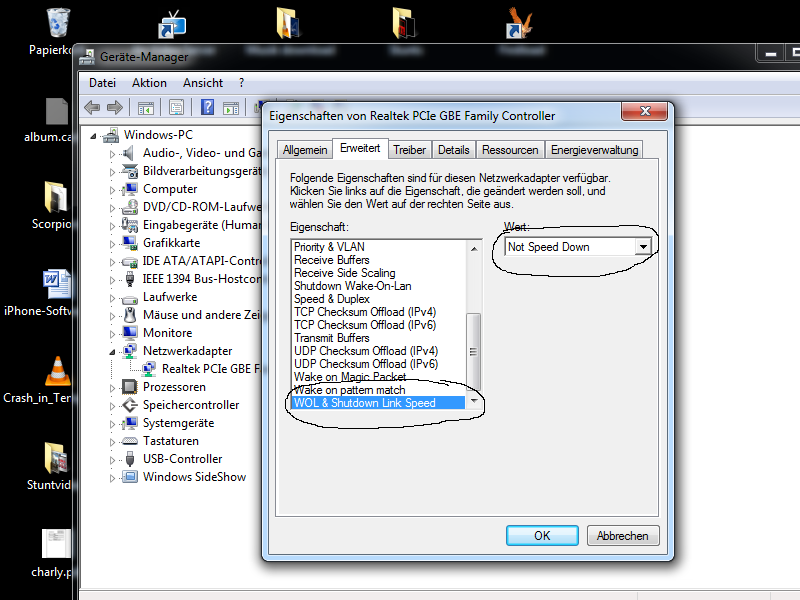
Task: Select Speed & Duplex property
Action: pos(379,299)
